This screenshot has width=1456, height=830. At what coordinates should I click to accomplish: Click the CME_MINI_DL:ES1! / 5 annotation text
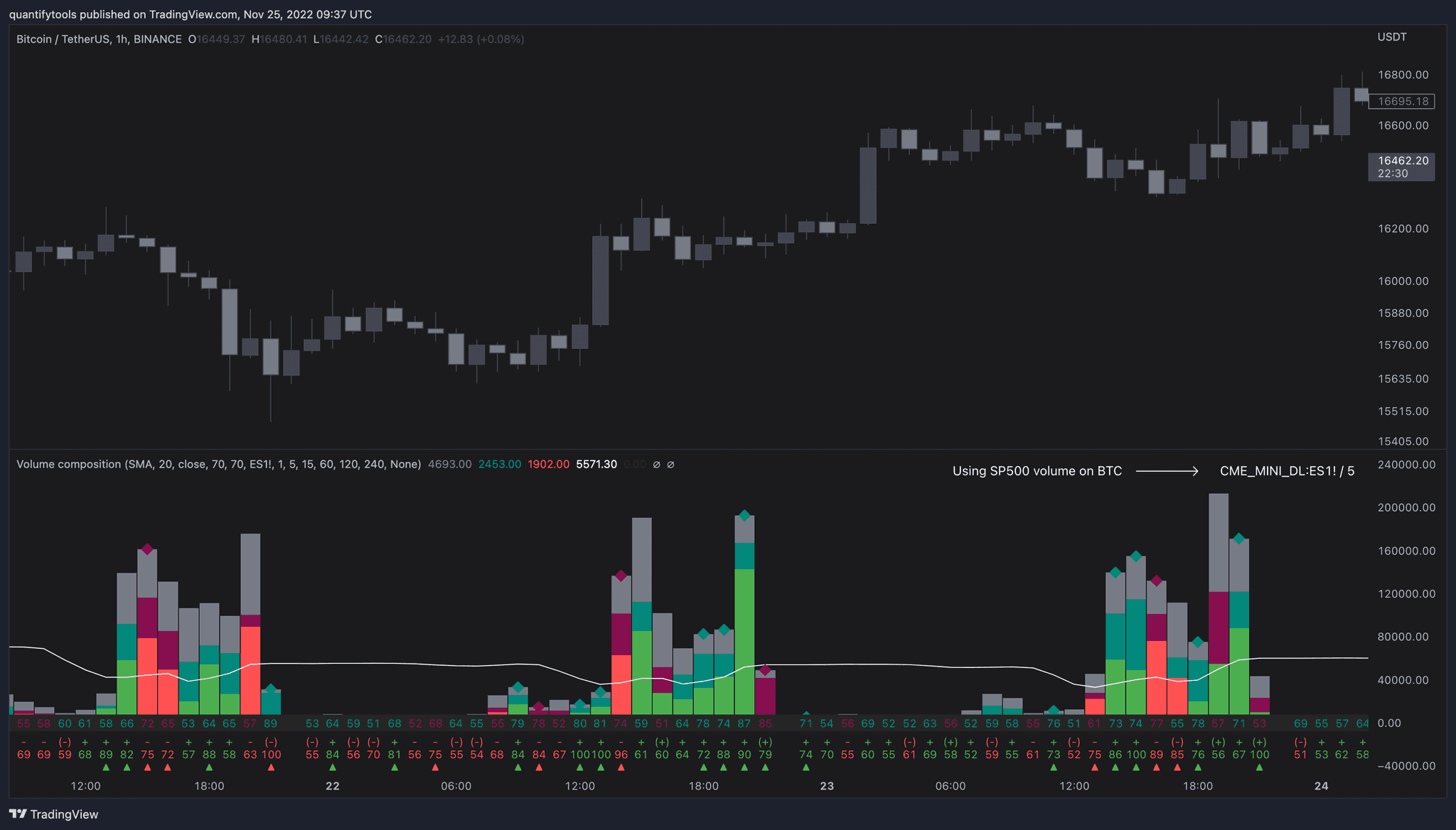[1287, 471]
